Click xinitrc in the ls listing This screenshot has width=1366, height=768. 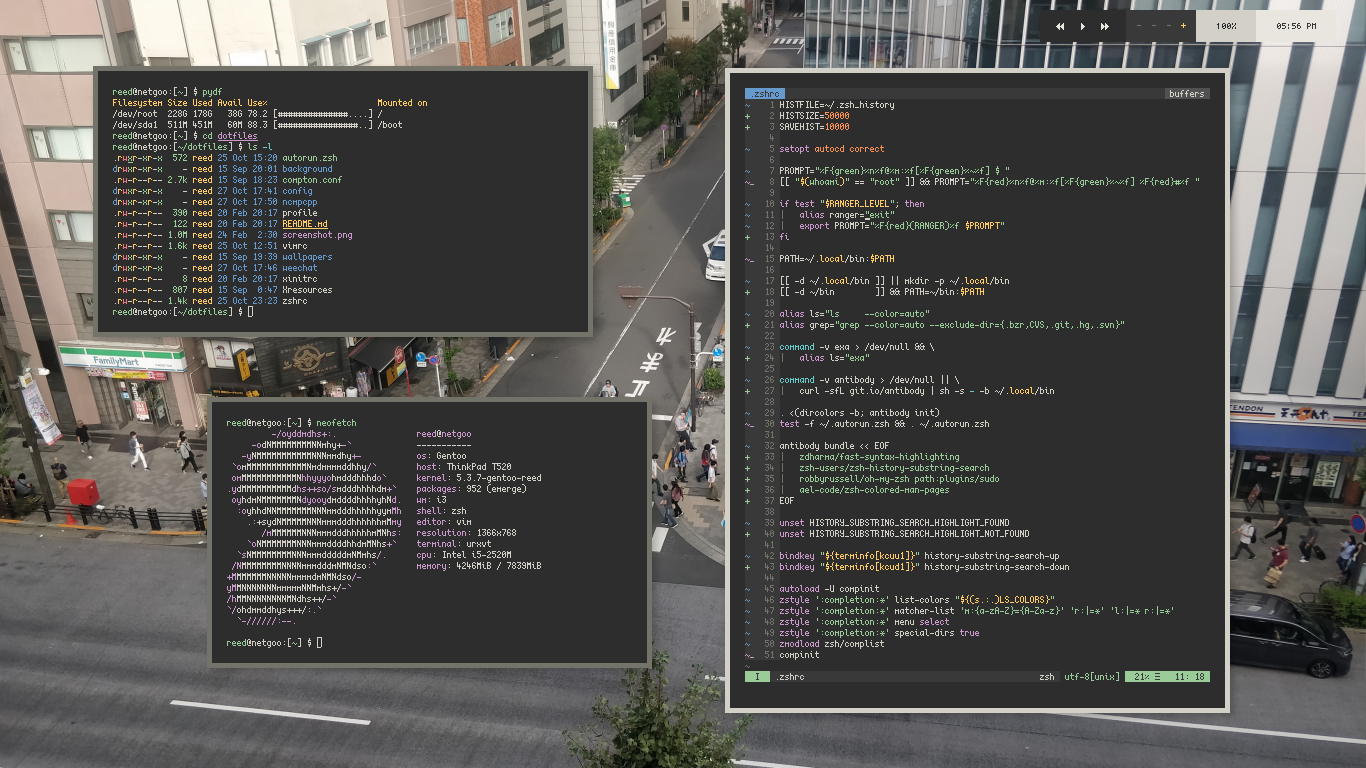tap(300, 279)
